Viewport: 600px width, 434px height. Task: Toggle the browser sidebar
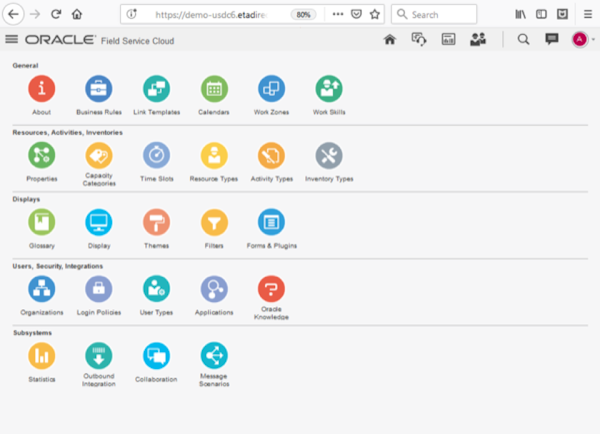pyautogui.click(x=541, y=15)
